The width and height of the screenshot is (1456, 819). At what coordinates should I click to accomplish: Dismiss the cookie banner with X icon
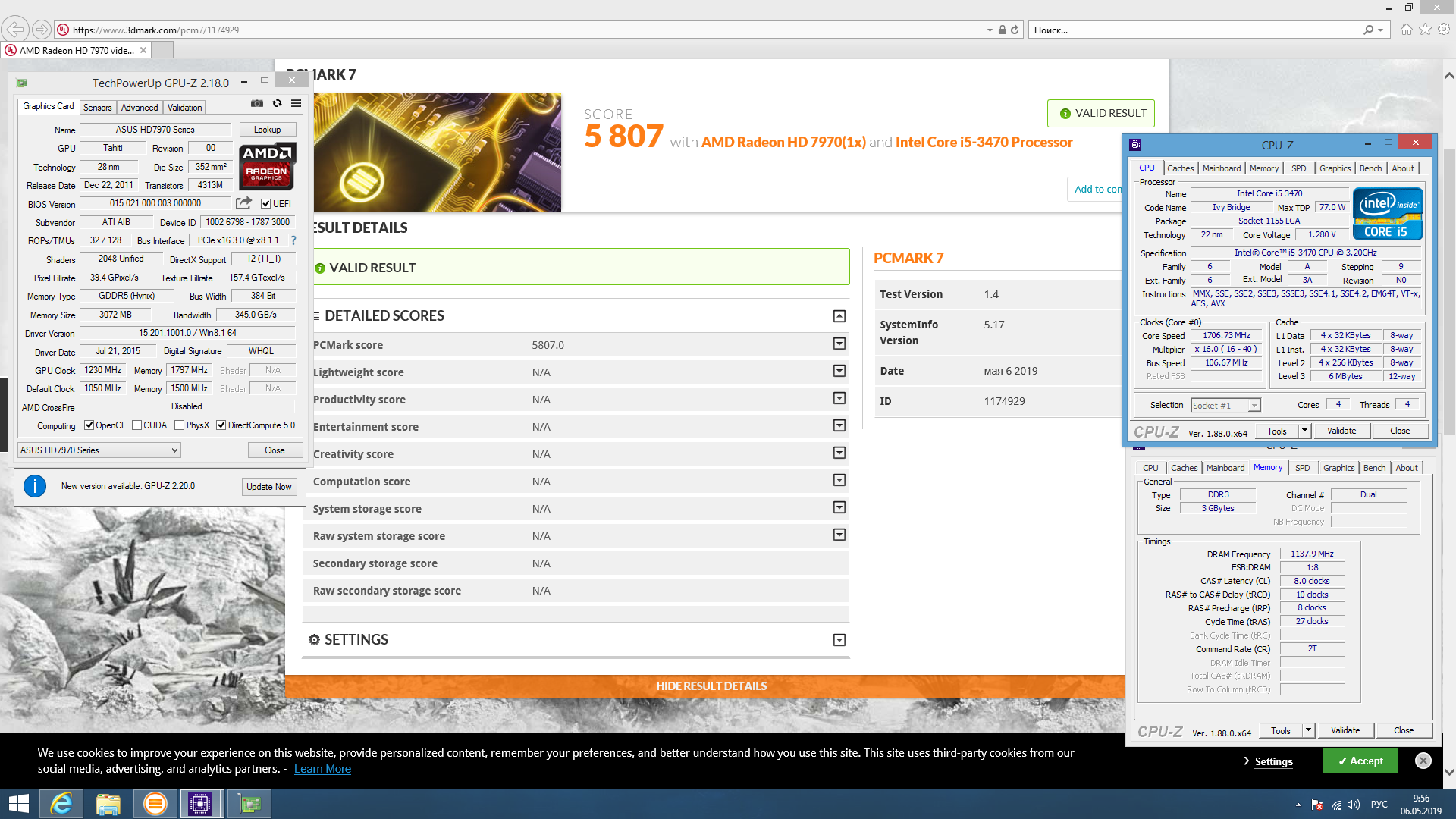point(1423,761)
